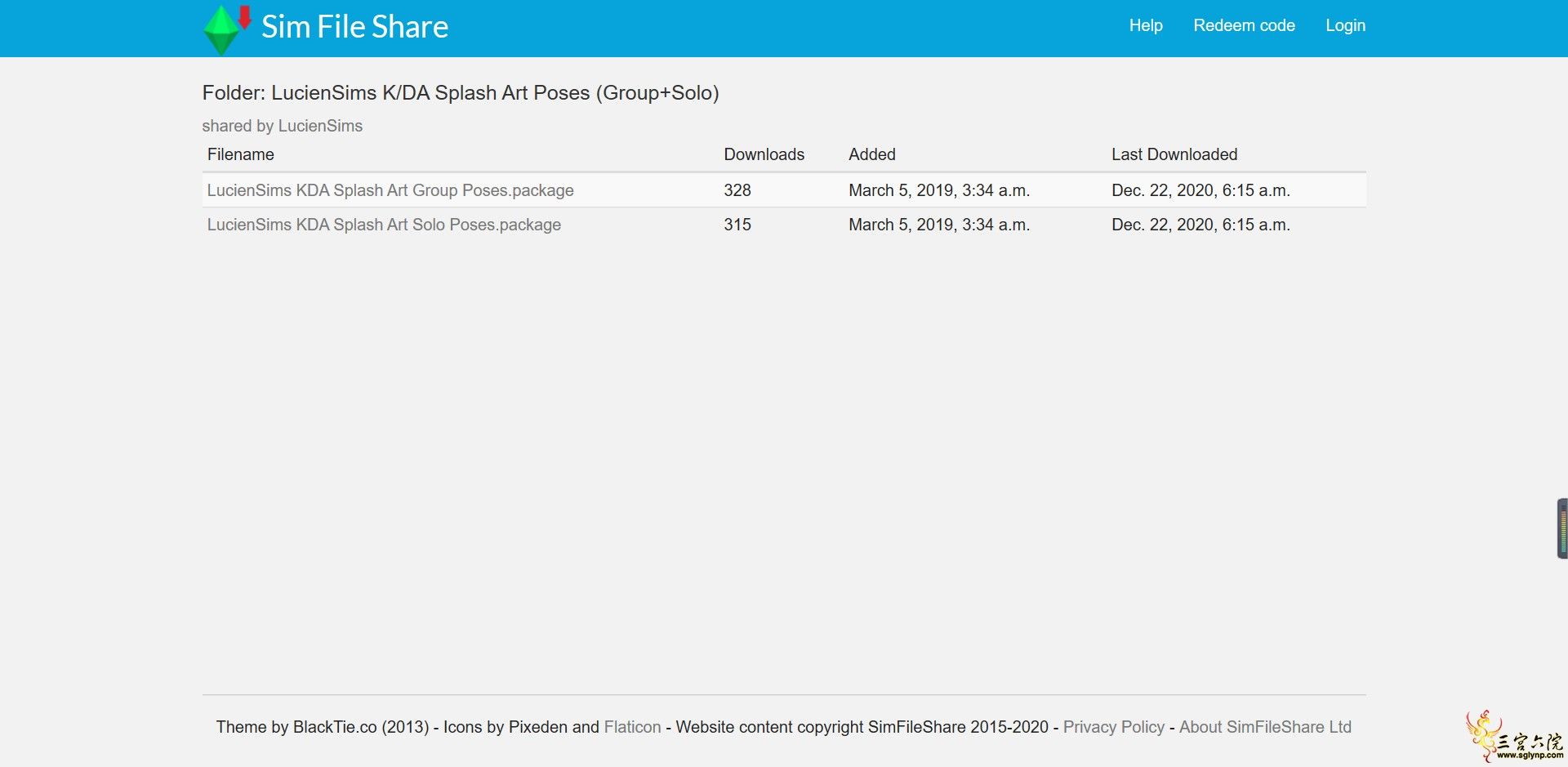Open the Sim File Share home title
The width and height of the screenshot is (1568, 767).
tap(354, 27)
